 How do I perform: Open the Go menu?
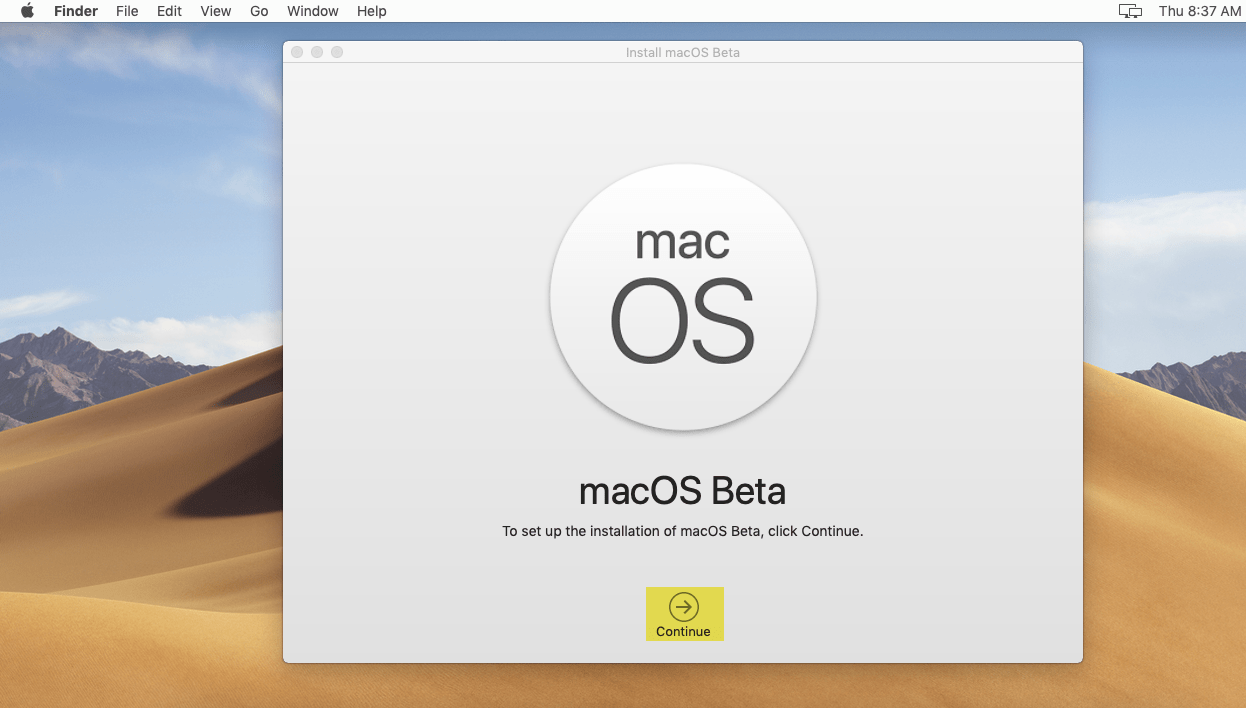point(259,11)
